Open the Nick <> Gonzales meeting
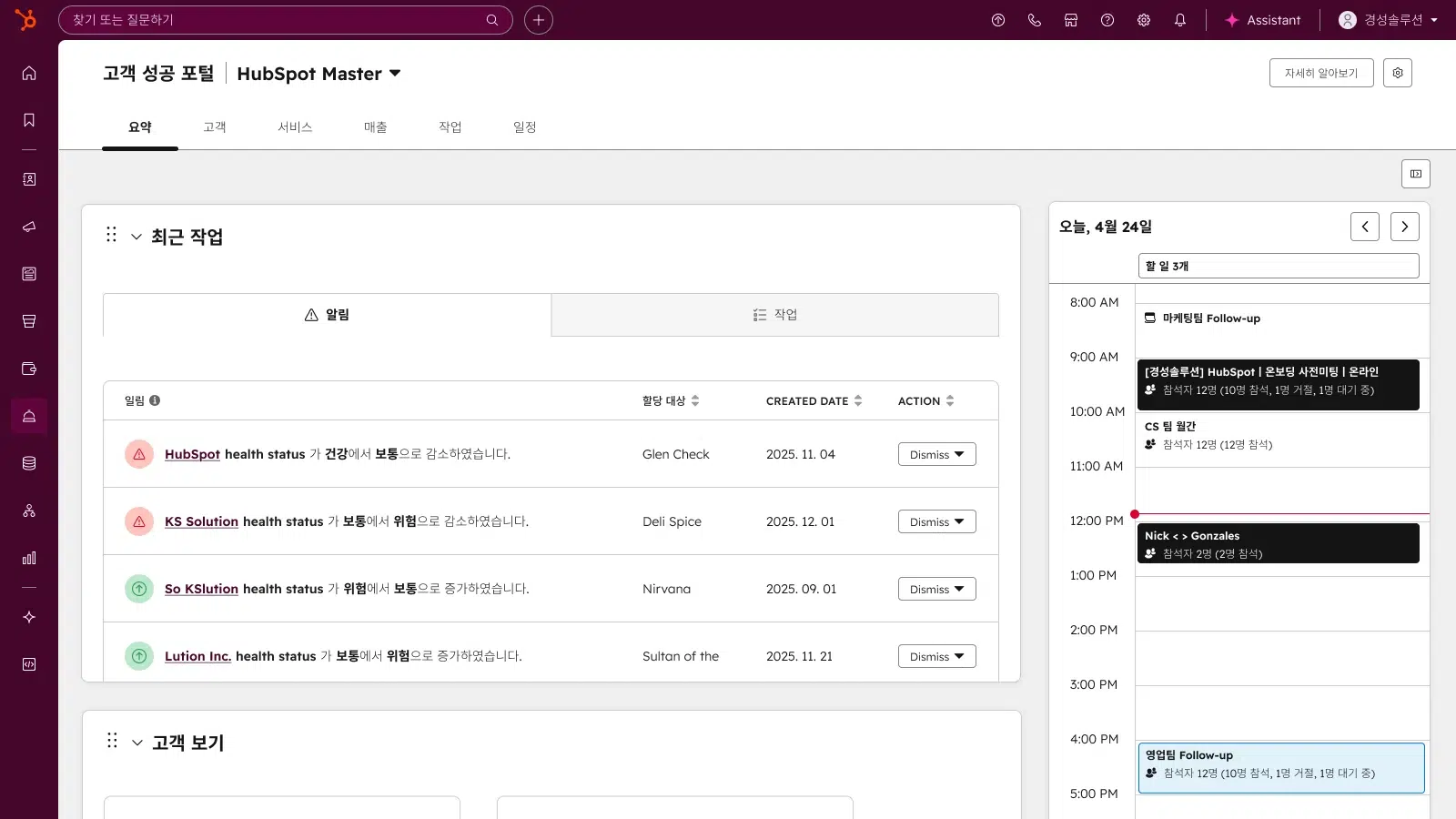The width and height of the screenshot is (1456, 819). tap(1279, 543)
